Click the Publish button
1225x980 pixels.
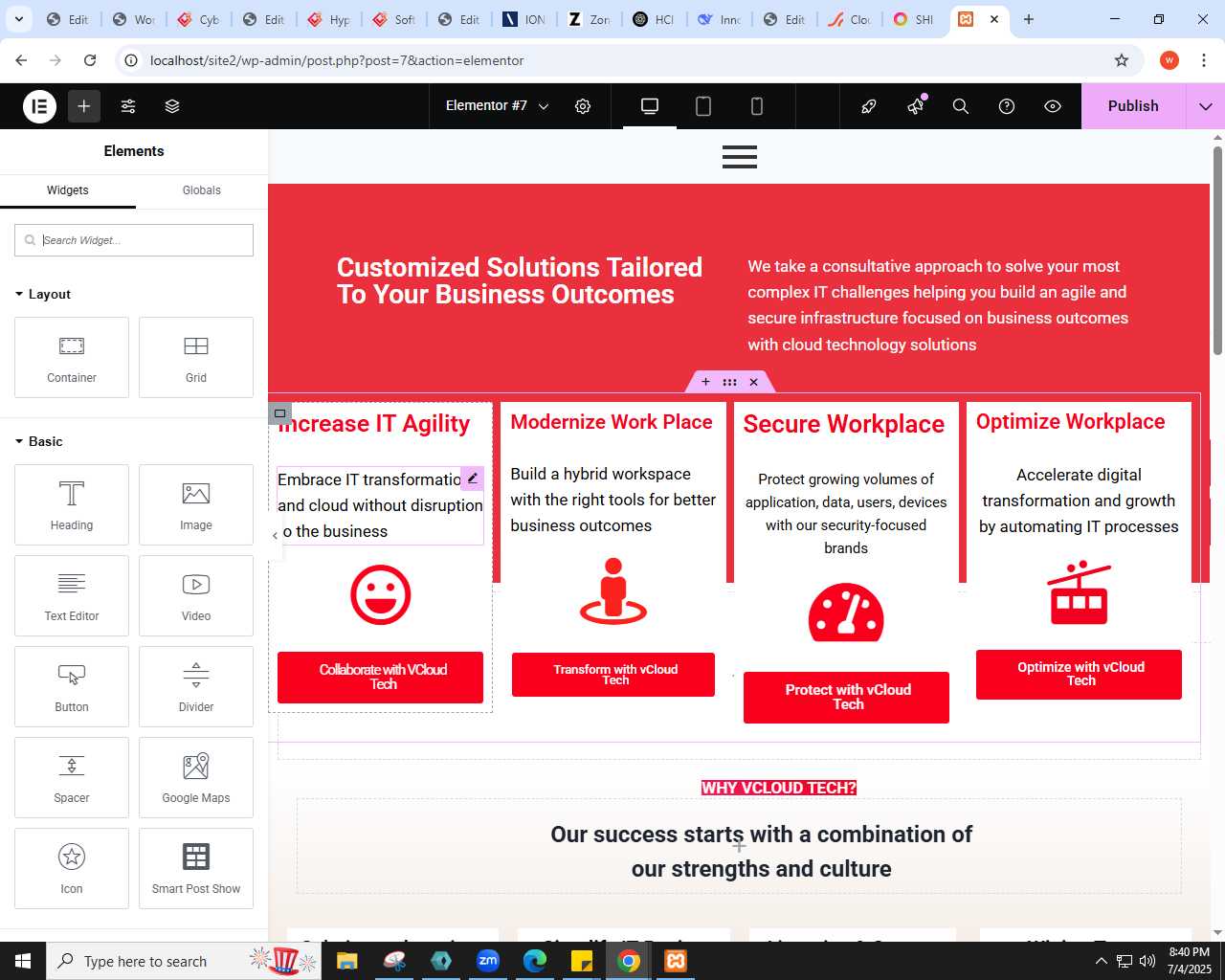pos(1133,106)
